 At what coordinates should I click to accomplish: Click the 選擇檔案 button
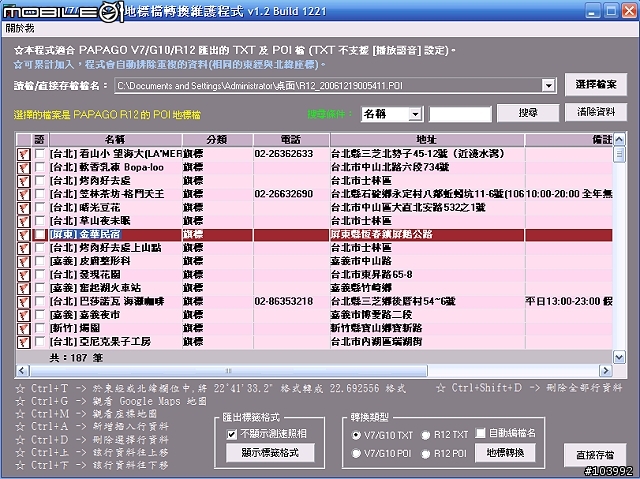click(x=596, y=84)
